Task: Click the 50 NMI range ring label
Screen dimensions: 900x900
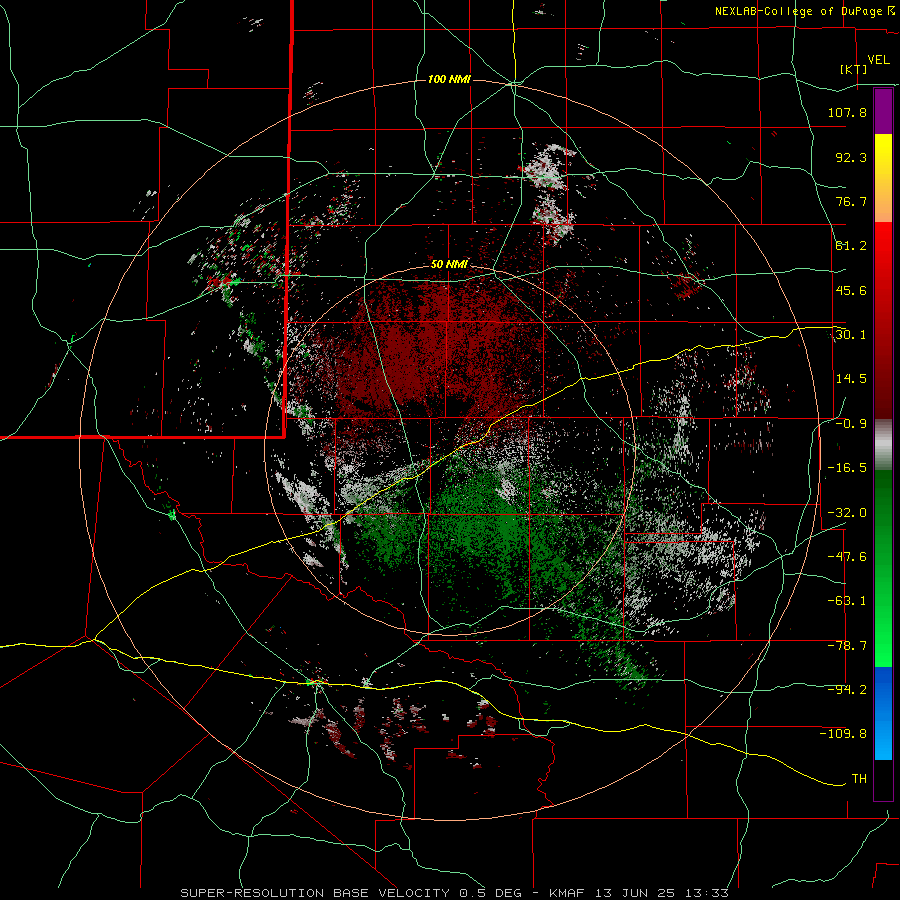Action: pos(449,264)
